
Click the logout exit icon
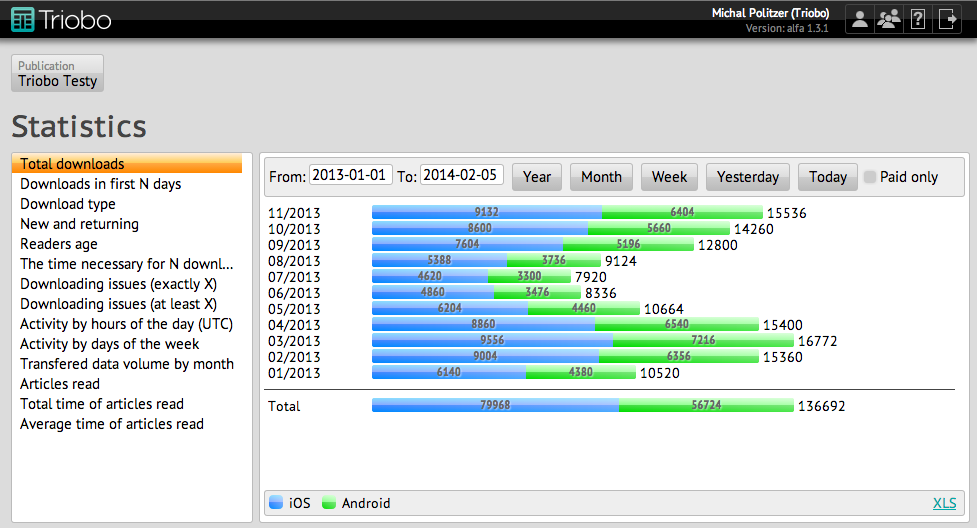947,19
